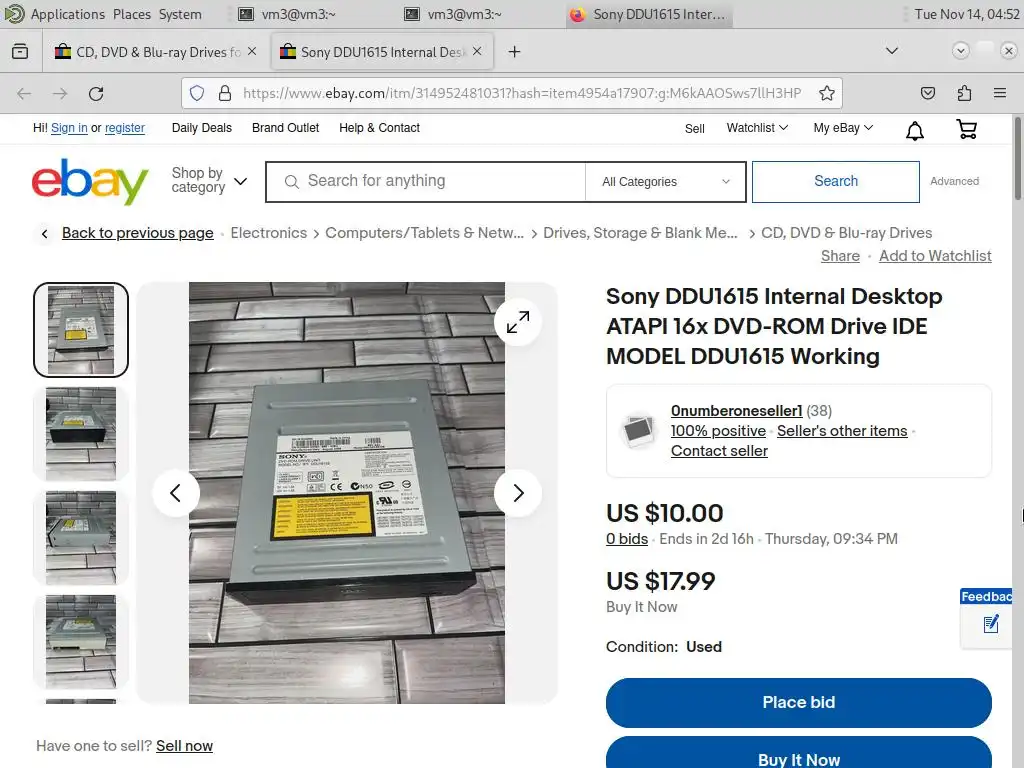
Task: Open the shopping cart icon
Action: pos(967,129)
